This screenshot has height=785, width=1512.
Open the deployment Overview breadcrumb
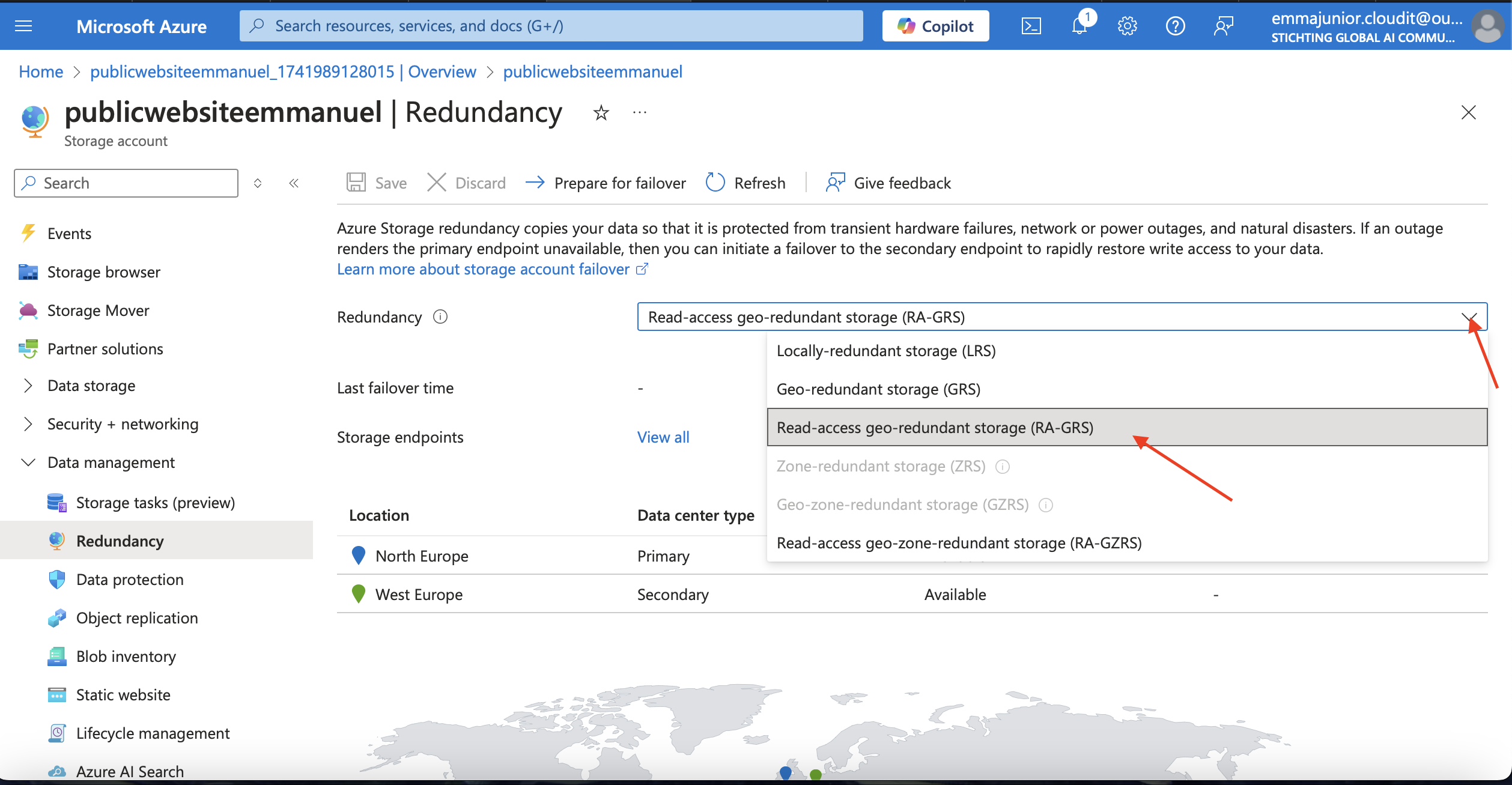tap(283, 71)
